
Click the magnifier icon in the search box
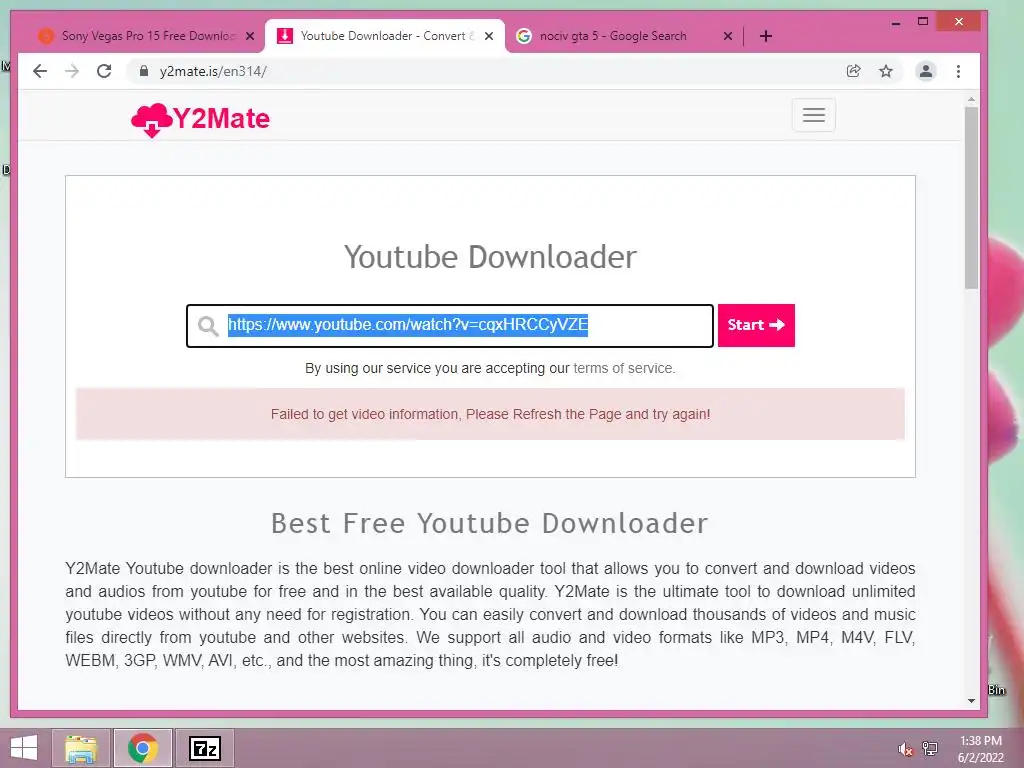[208, 326]
